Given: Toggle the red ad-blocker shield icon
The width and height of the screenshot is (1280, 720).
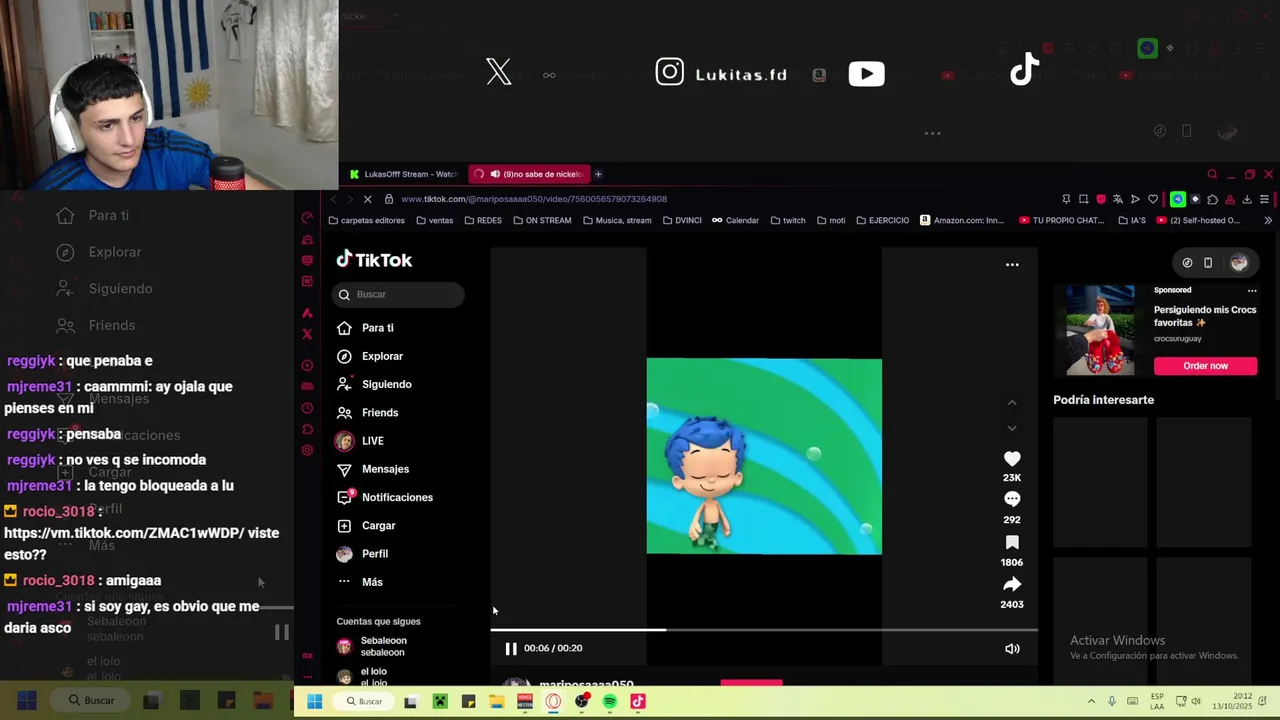Looking at the screenshot, I should [x=1101, y=199].
